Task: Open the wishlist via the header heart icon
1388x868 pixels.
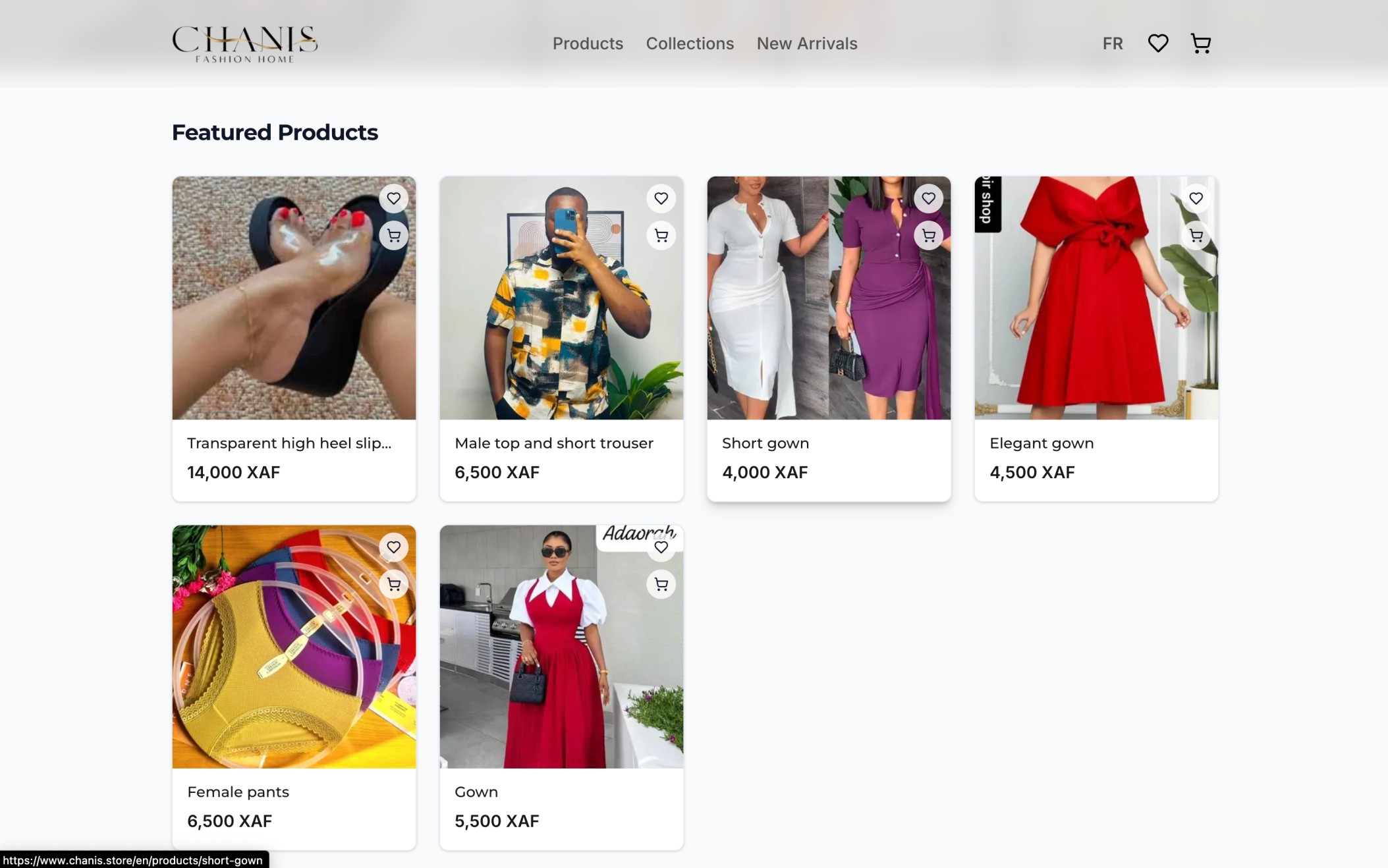Action: pyautogui.click(x=1157, y=43)
